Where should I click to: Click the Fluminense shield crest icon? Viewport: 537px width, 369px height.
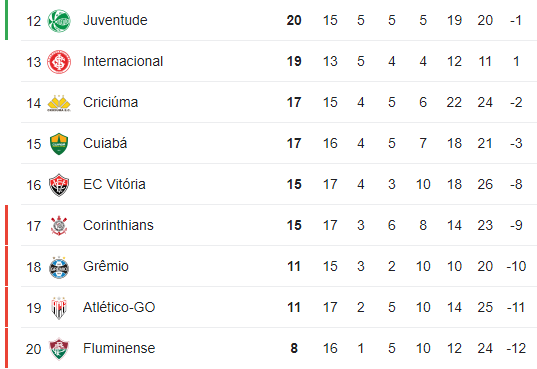click(x=59, y=349)
